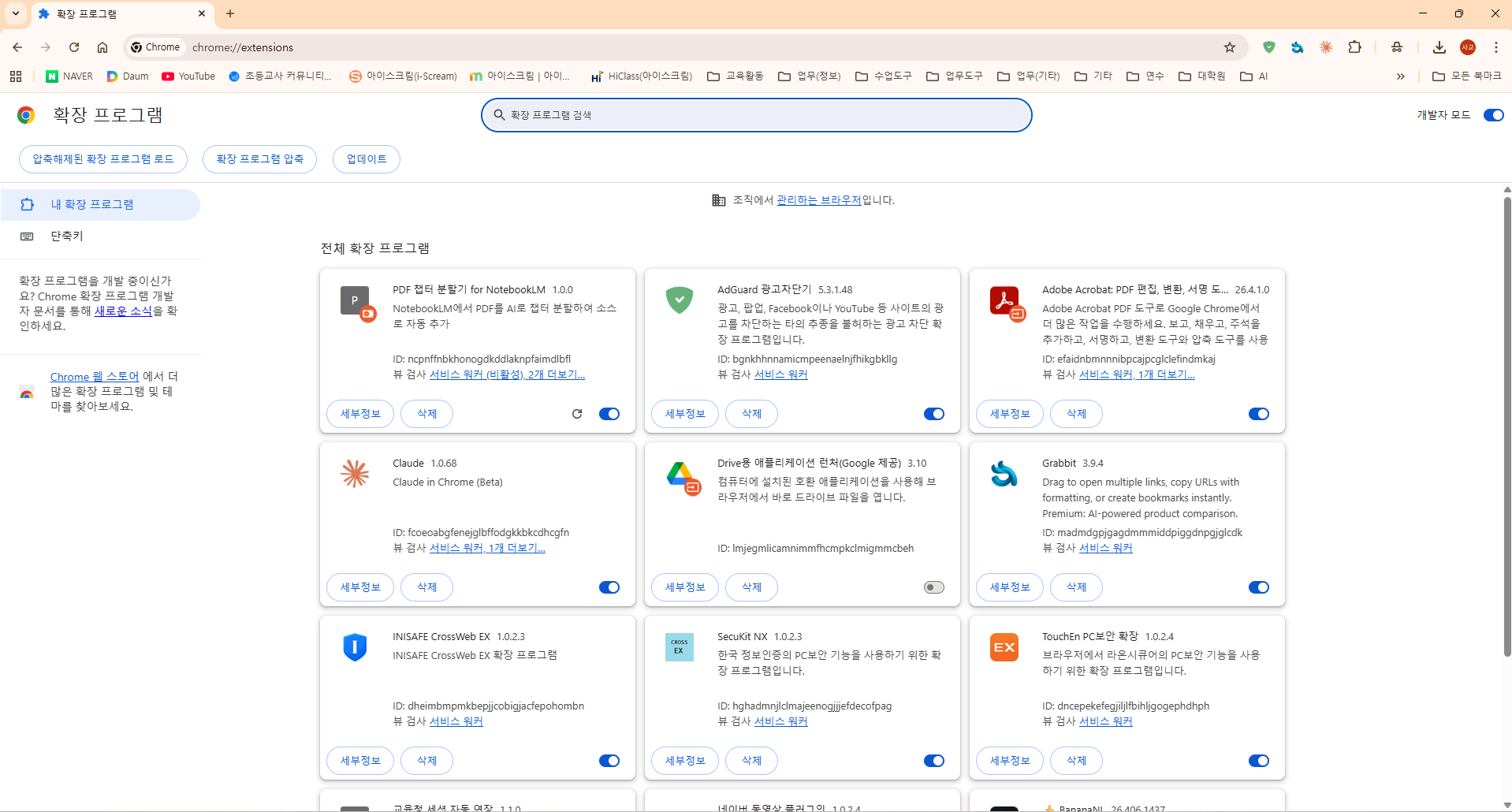Open Grabbit extension icon in toolbar

[x=1298, y=47]
